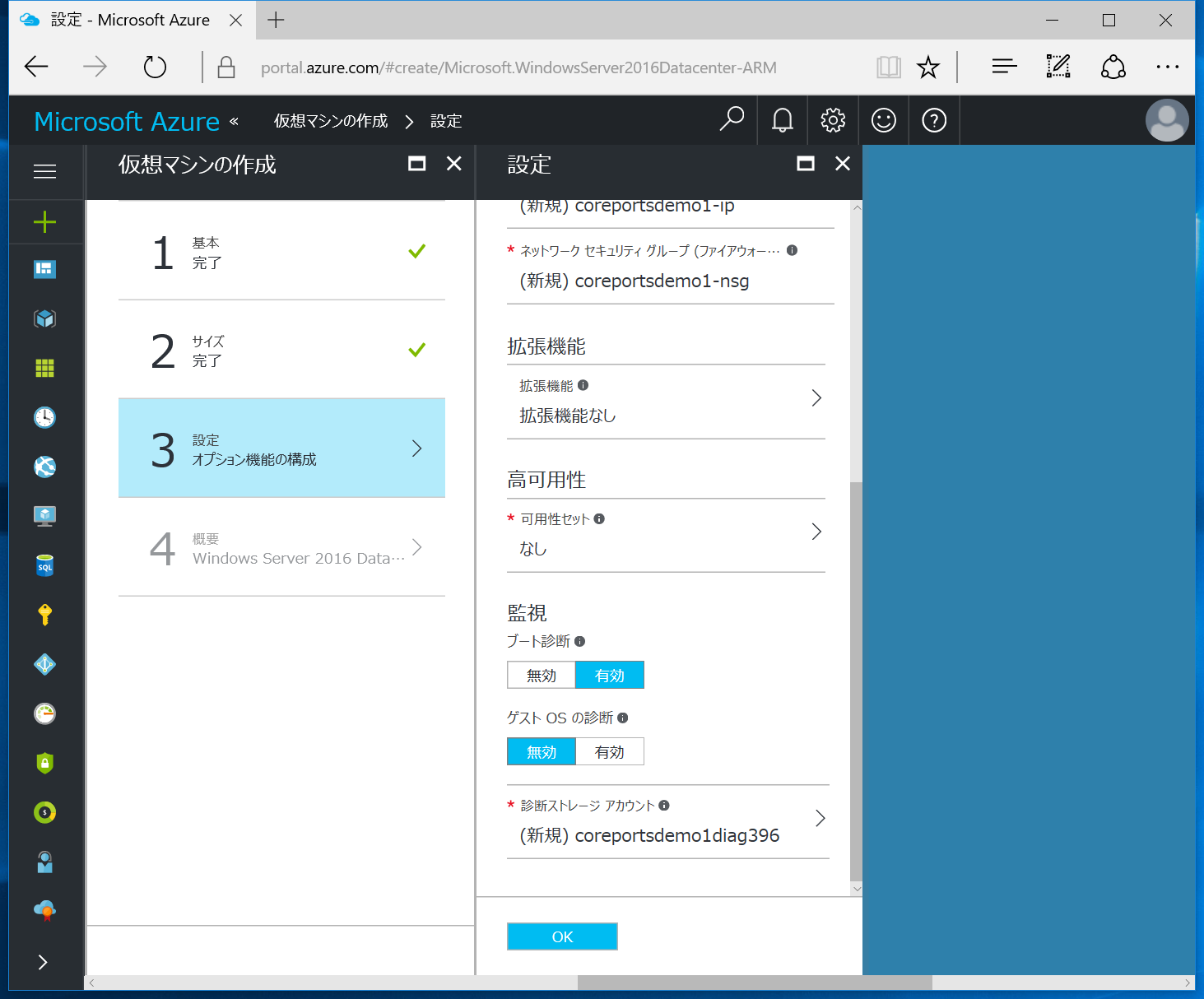Click the 設定 blade vertical scrollbar thumb
Viewport: 1204px width, 999px height.
click(x=856, y=681)
